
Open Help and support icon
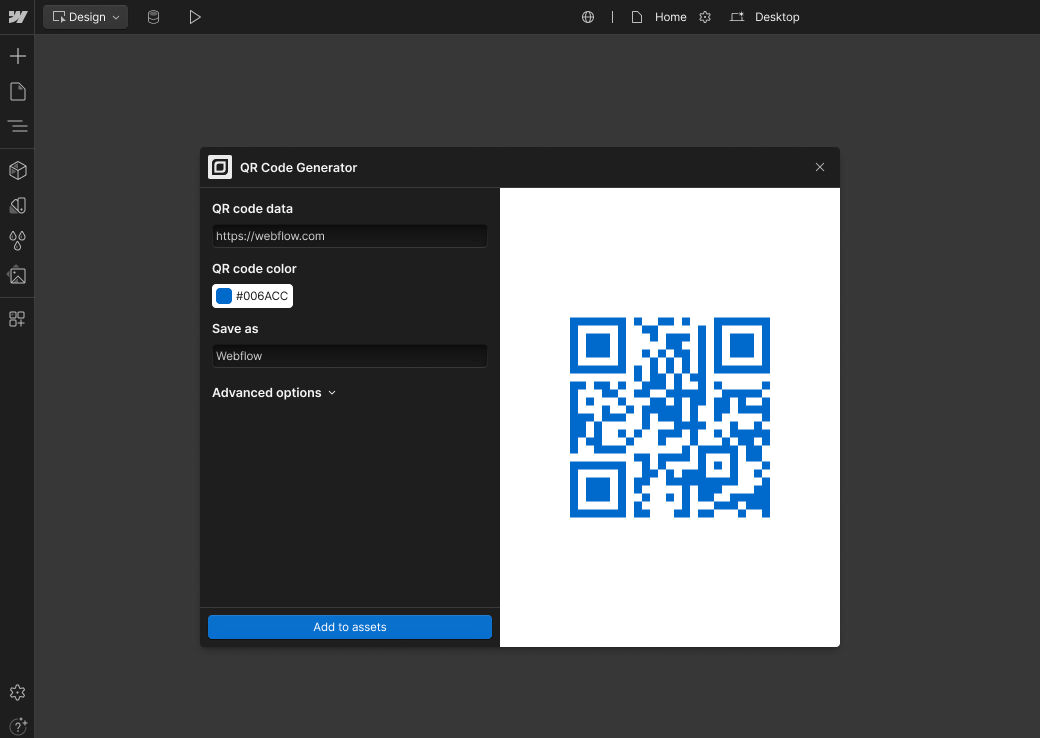19,725
